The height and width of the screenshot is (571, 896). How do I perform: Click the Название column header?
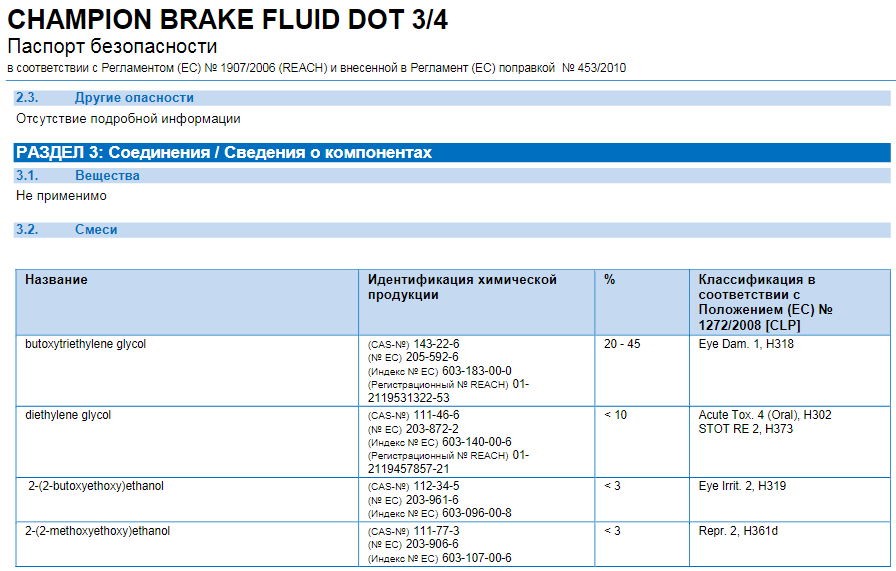tap(187, 302)
